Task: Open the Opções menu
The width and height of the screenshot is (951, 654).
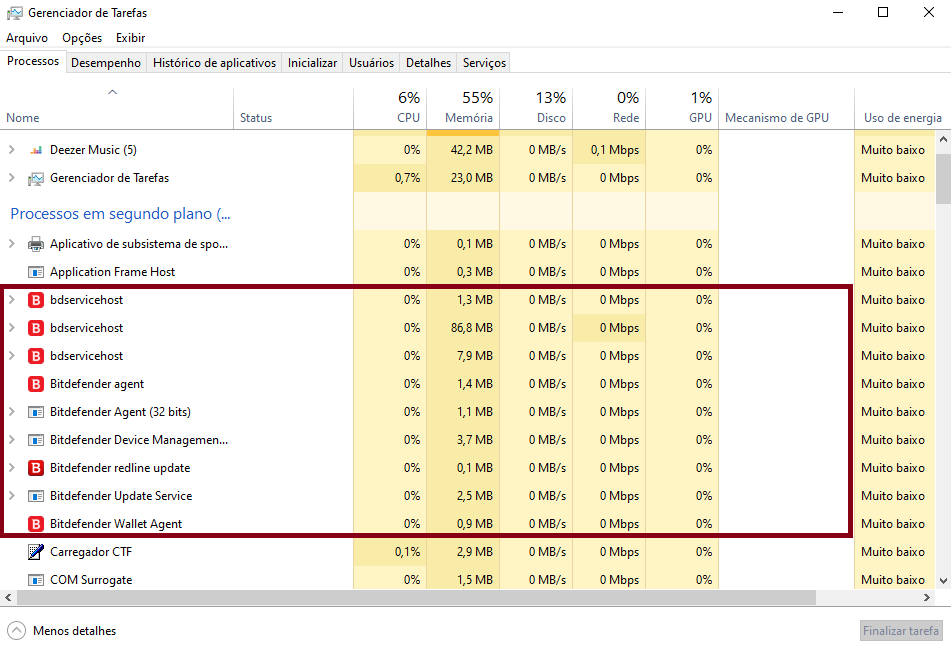Action: (x=82, y=38)
